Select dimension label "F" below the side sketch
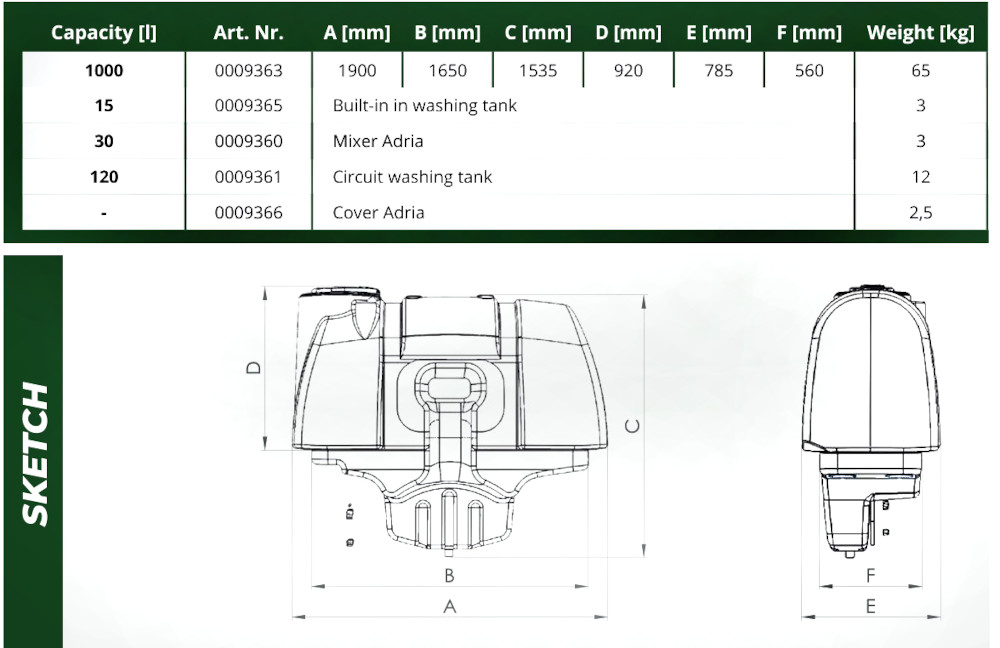 coord(871,576)
